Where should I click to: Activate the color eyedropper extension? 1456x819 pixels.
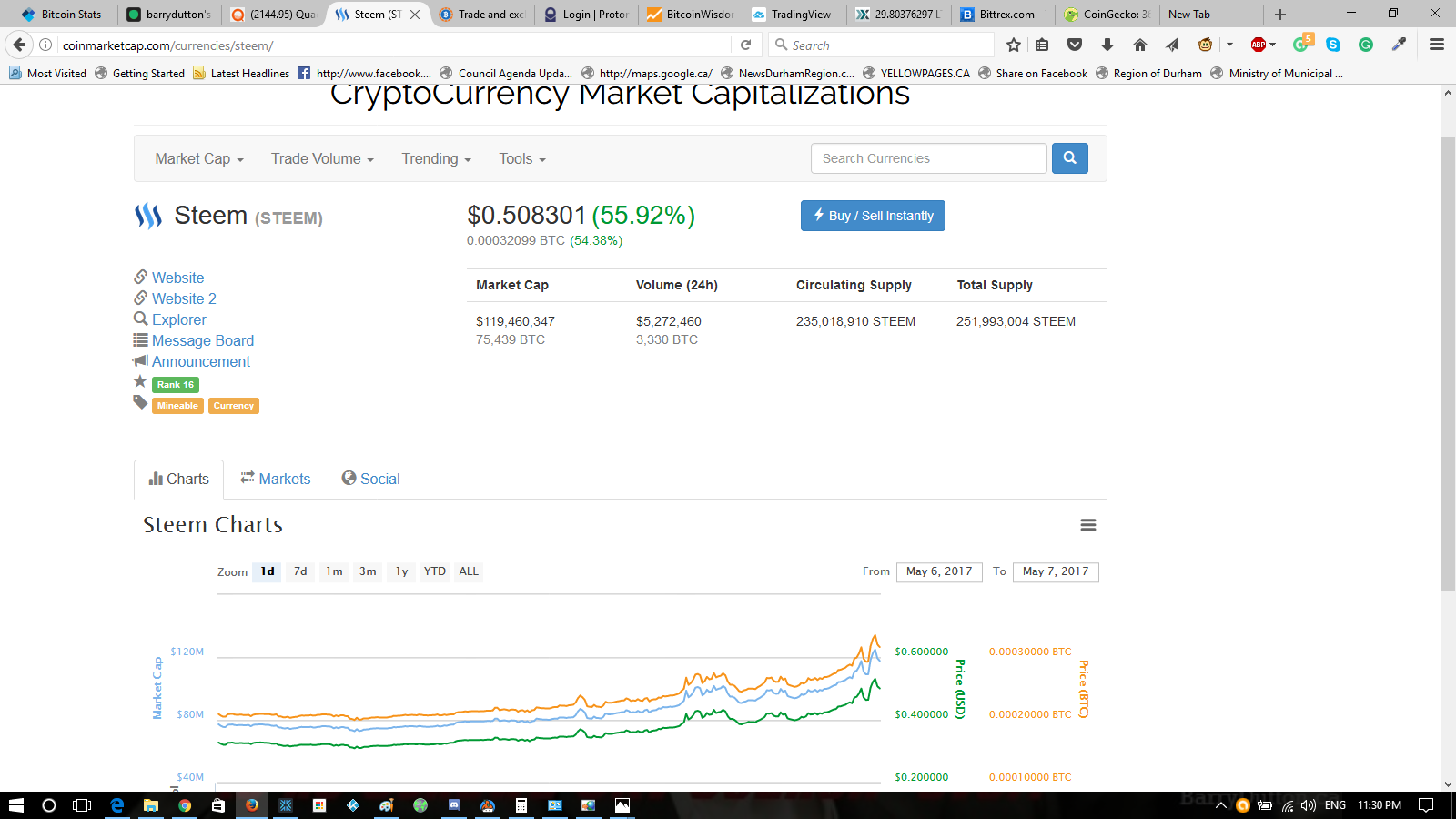point(1399,45)
